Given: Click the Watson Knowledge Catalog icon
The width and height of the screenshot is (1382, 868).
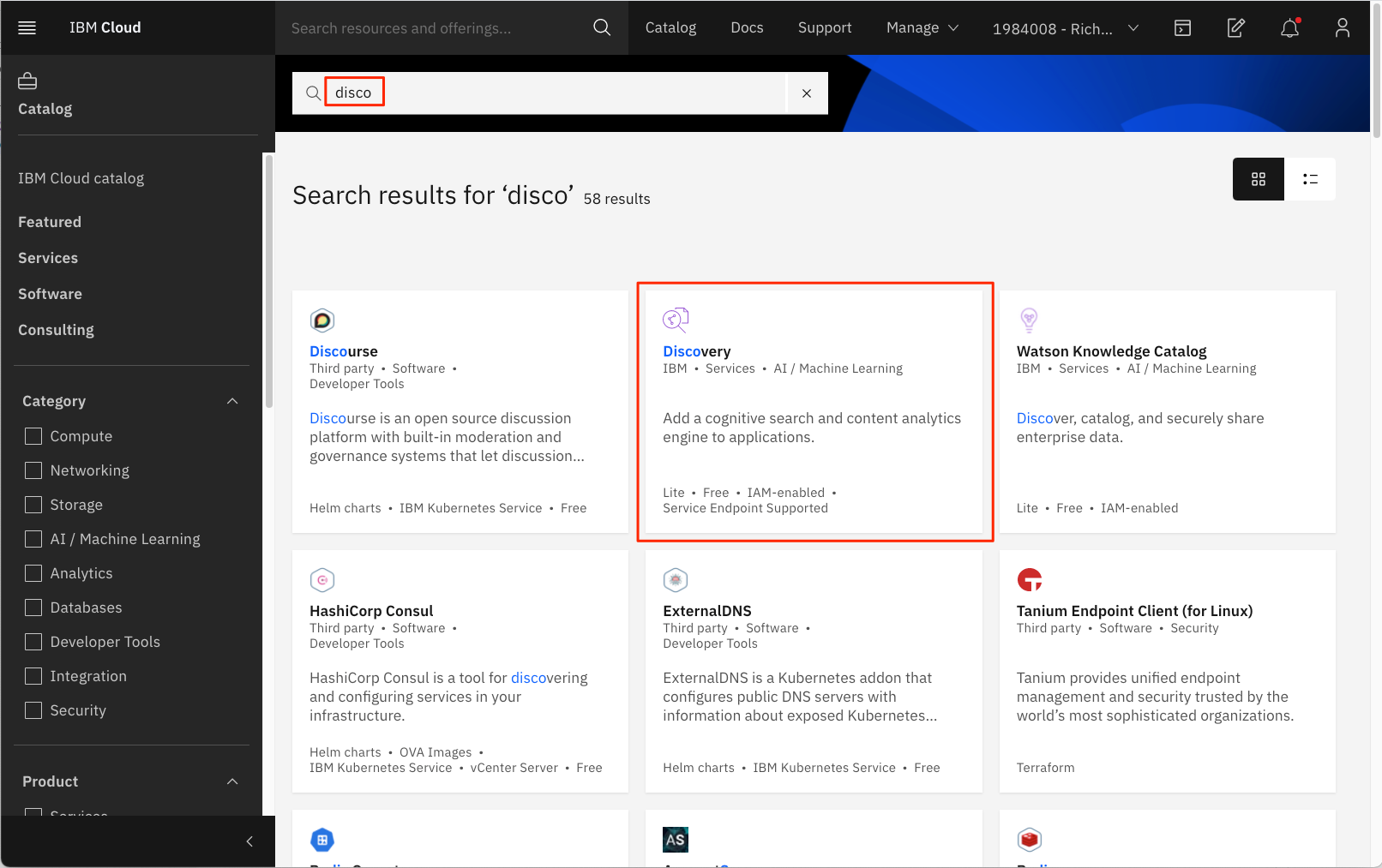Looking at the screenshot, I should (x=1029, y=320).
